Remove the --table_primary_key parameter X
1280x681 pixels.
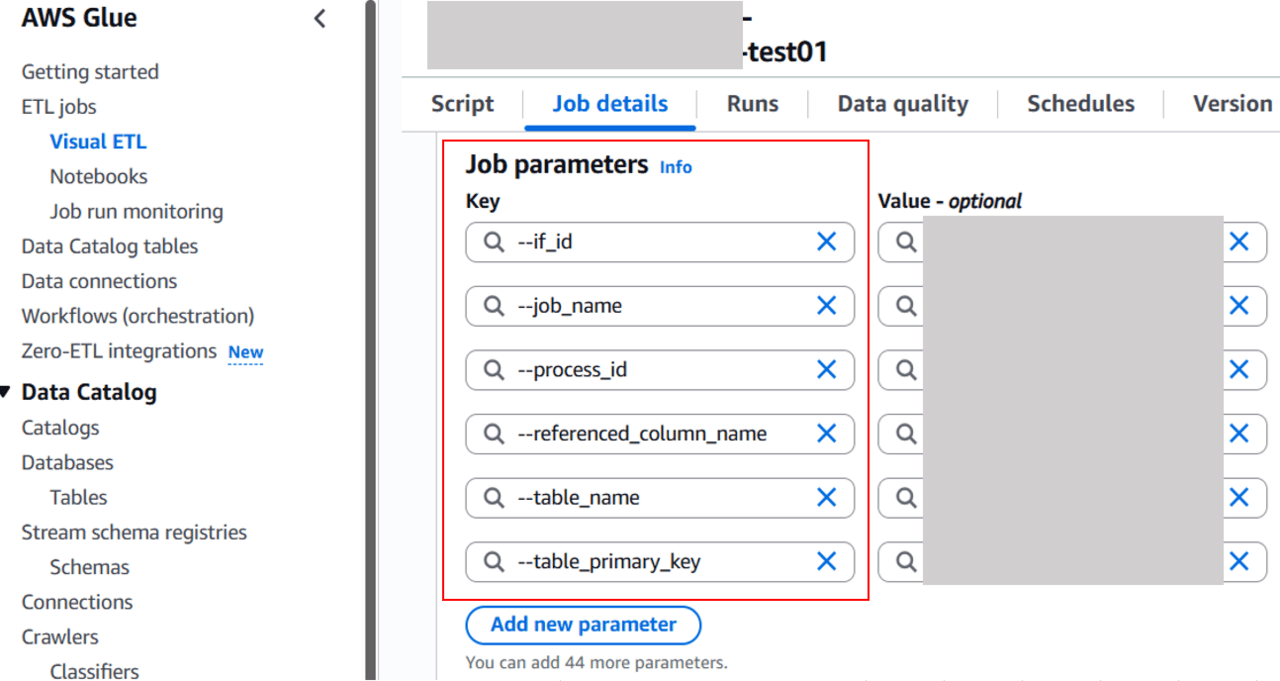click(826, 562)
